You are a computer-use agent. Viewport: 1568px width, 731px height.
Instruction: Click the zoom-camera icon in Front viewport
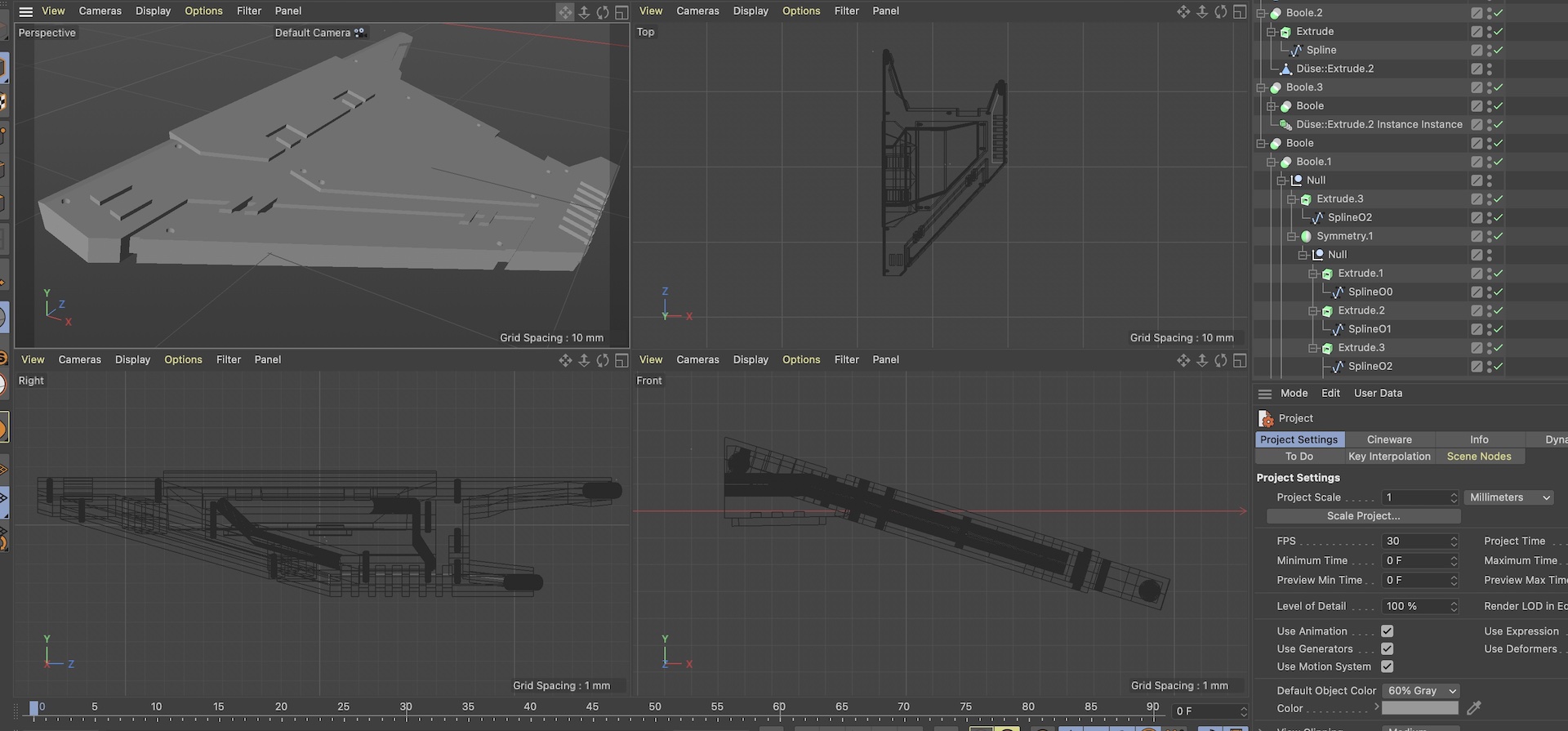coord(1202,360)
